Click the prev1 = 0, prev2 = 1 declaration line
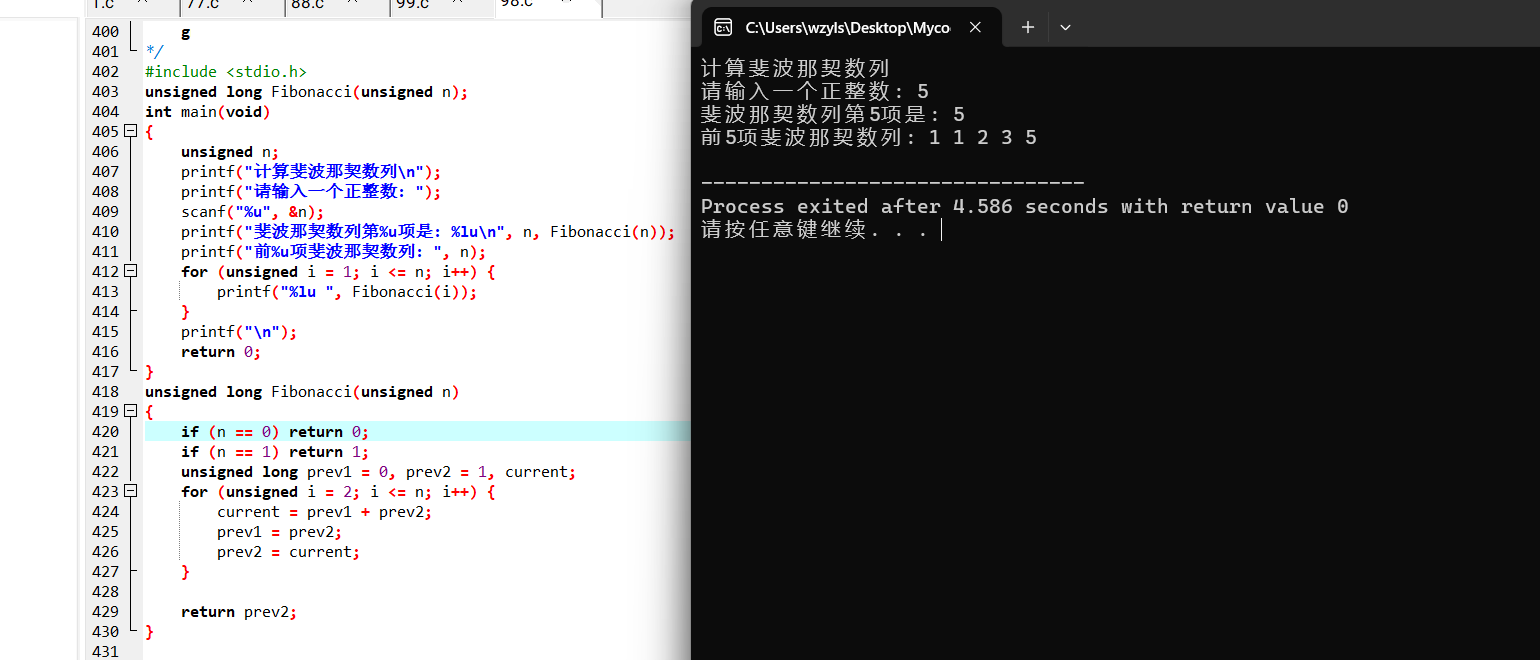 click(379, 472)
